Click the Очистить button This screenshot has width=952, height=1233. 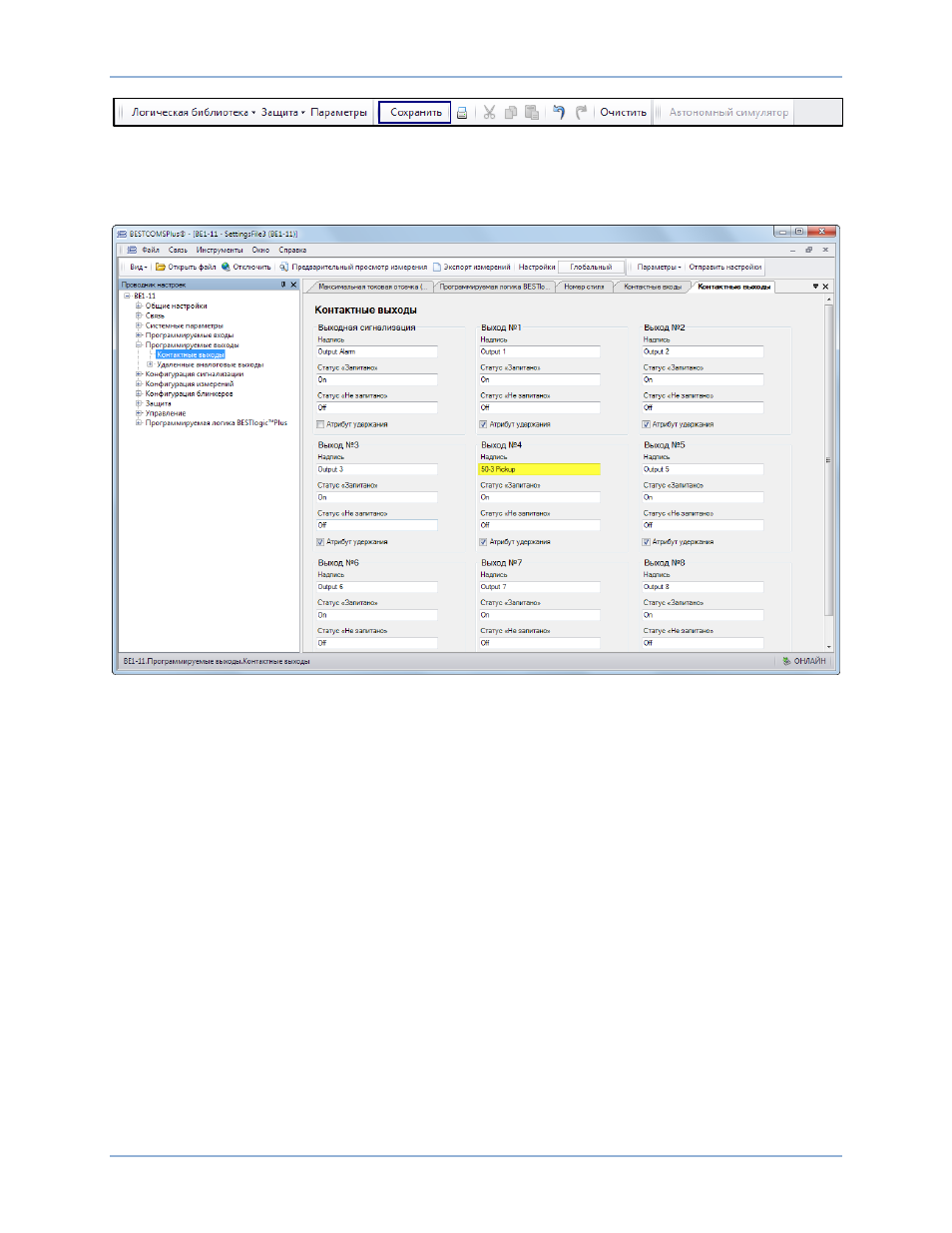click(x=623, y=113)
